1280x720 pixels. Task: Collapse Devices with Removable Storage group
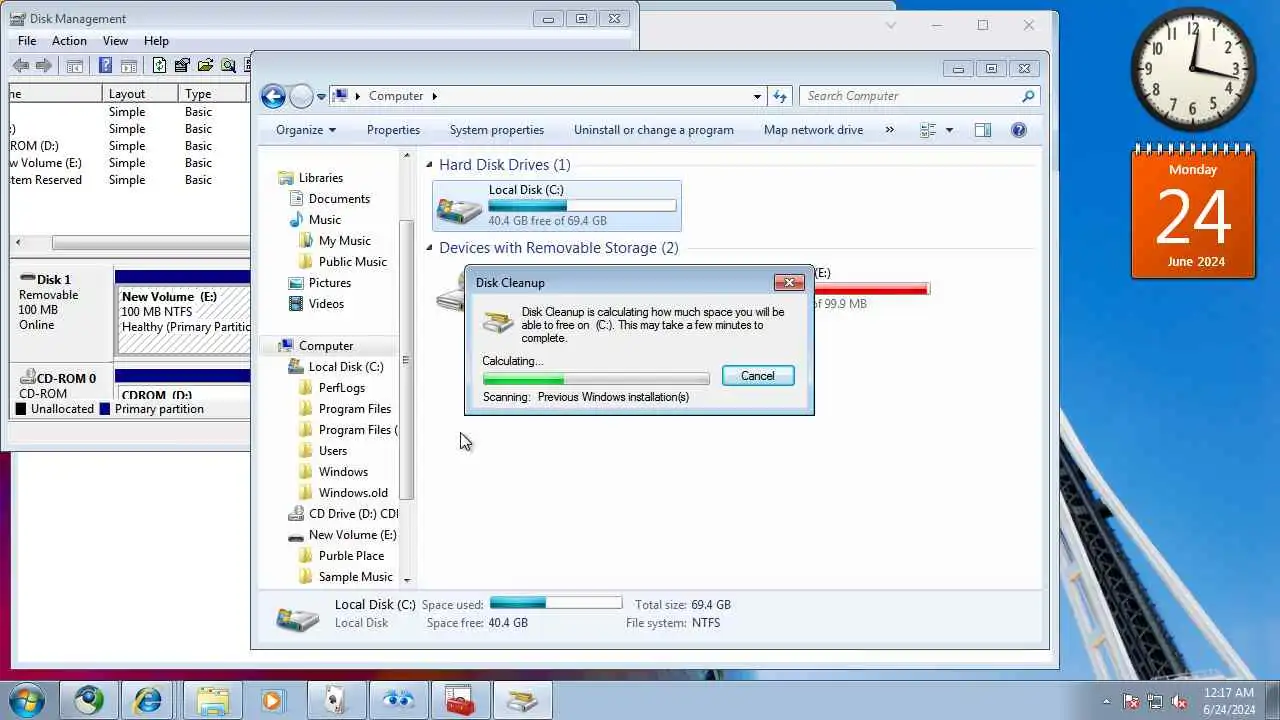coord(429,248)
